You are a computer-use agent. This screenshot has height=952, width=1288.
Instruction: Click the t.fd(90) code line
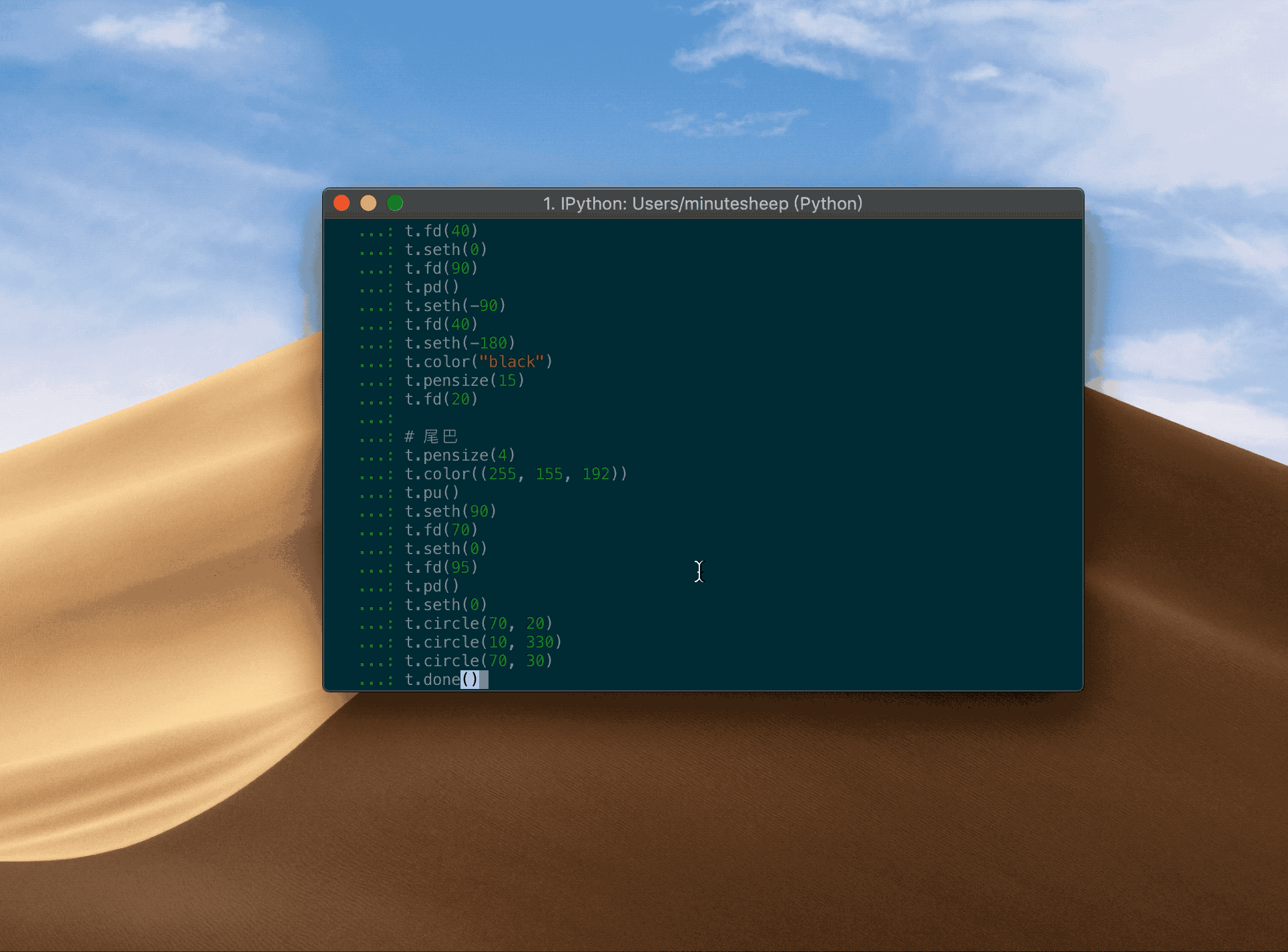tap(441, 268)
